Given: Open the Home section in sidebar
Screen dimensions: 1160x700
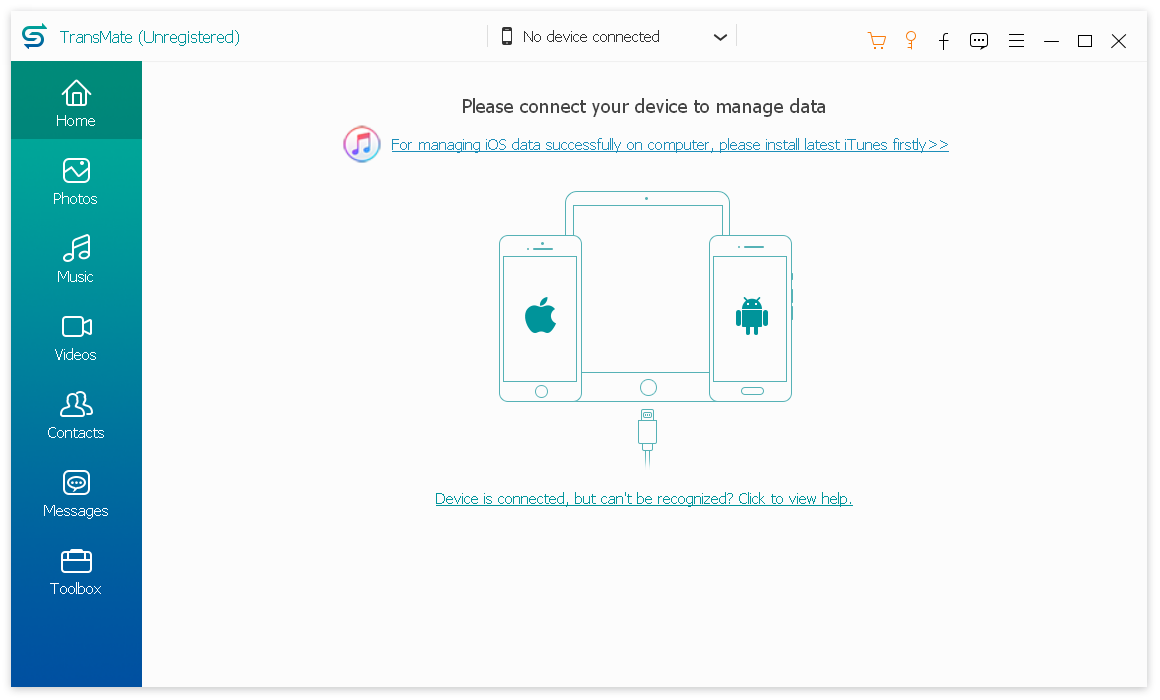Looking at the screenshot, I should (x=76, y=101).
